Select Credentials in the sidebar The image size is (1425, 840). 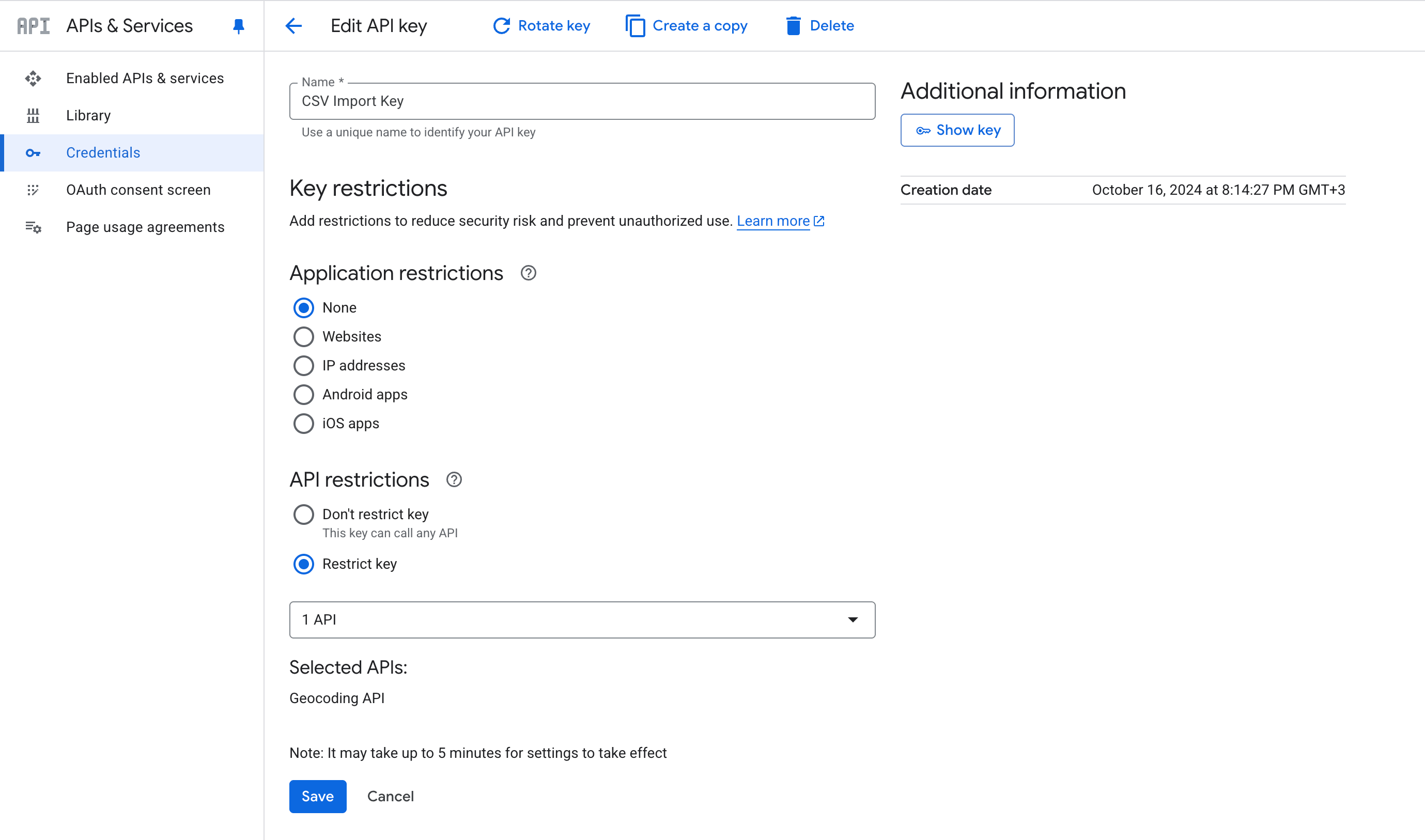pyautogui.click(x=103, y=152)
